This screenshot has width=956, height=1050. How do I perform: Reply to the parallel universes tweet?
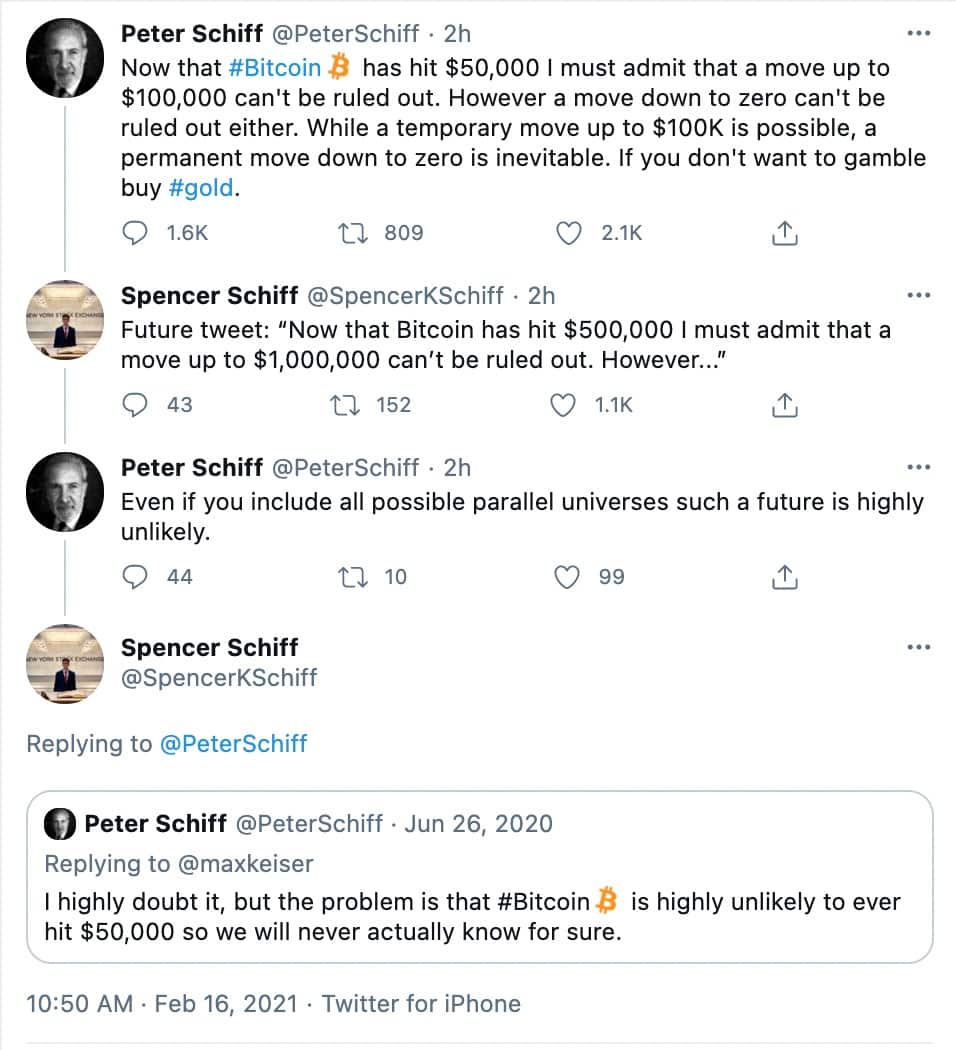133,576
